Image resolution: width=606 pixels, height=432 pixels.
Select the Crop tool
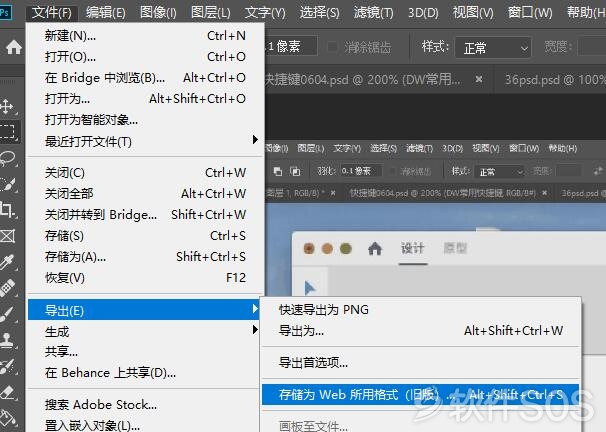tap(7, 210)
